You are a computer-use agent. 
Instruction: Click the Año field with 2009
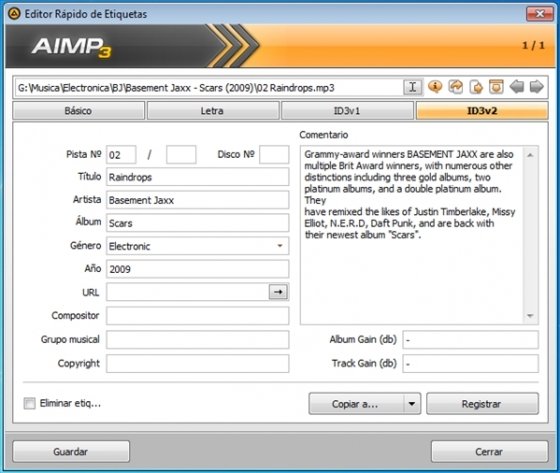click(198, 269)
